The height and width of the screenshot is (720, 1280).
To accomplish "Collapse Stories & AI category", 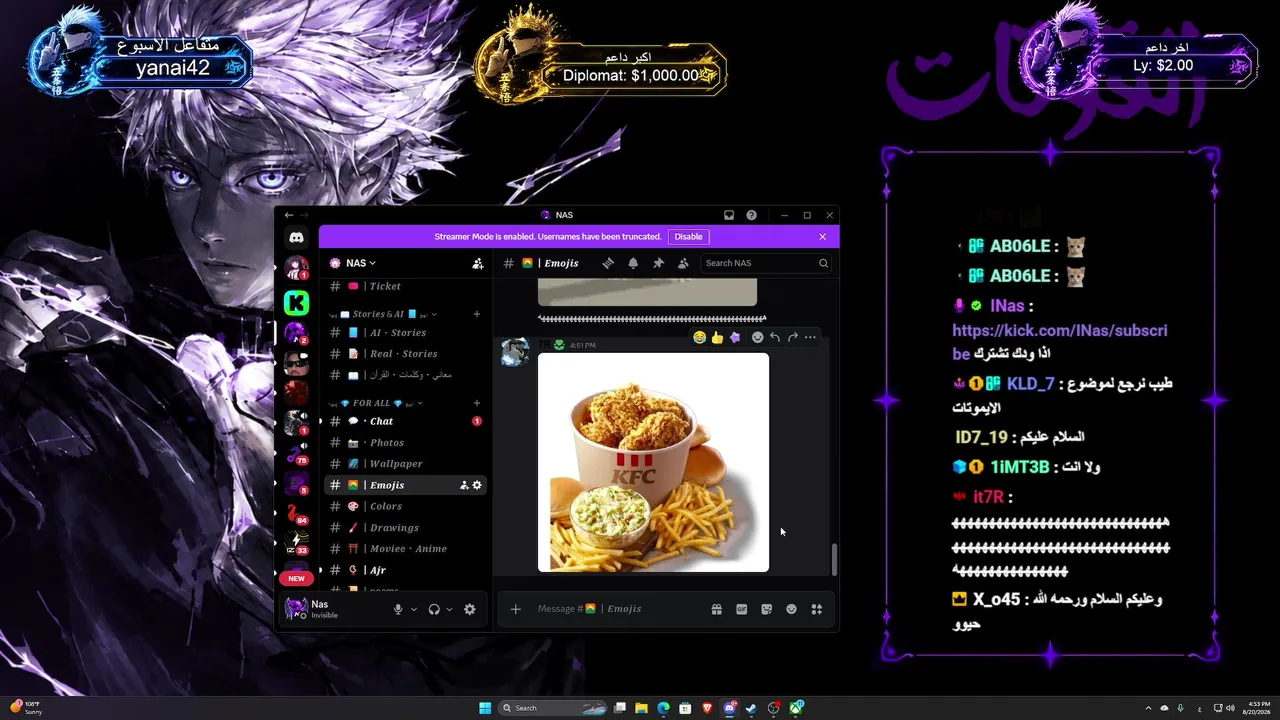I will [384, 314].
